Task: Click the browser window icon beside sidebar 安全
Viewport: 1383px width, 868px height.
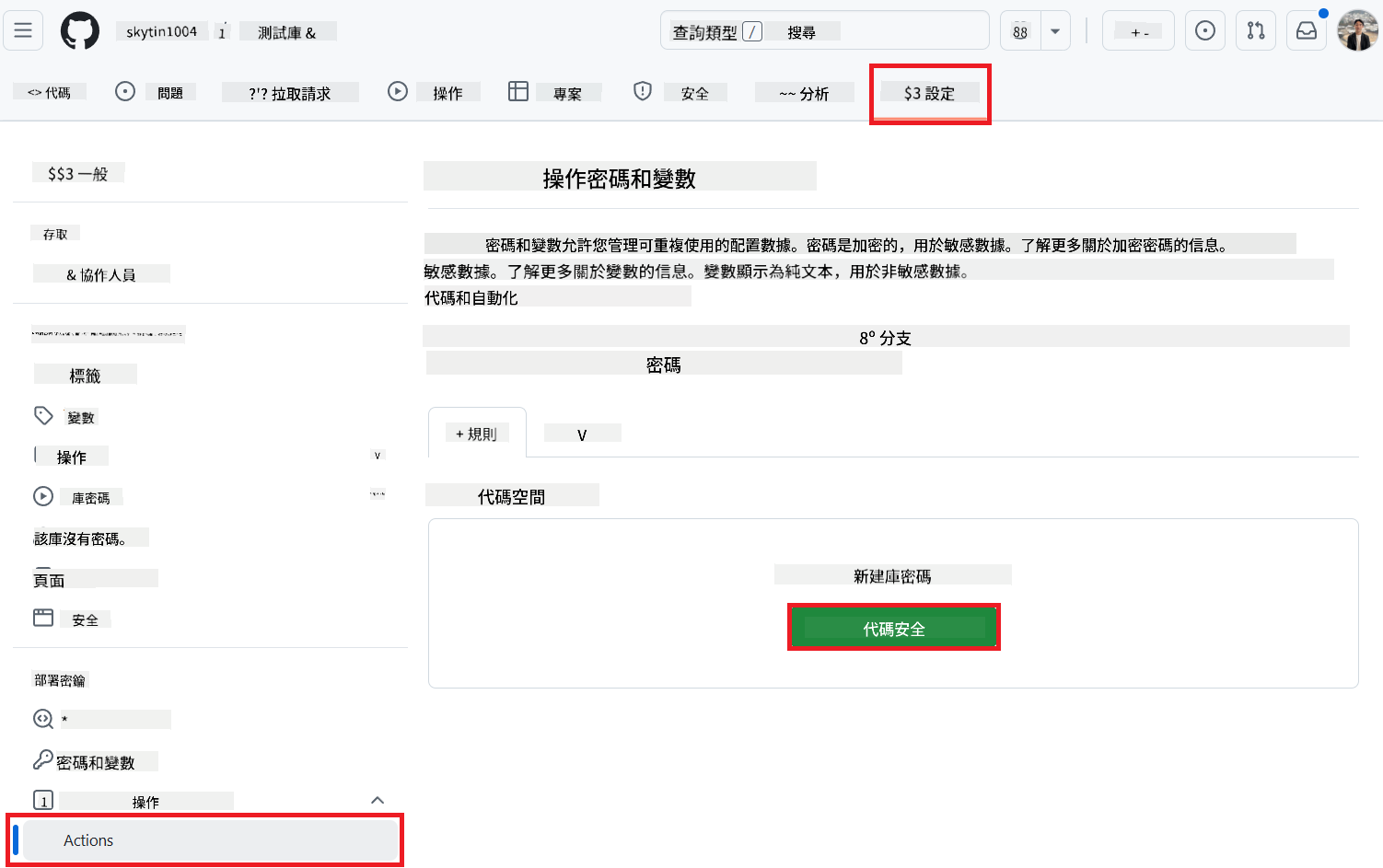Action: 43,618
